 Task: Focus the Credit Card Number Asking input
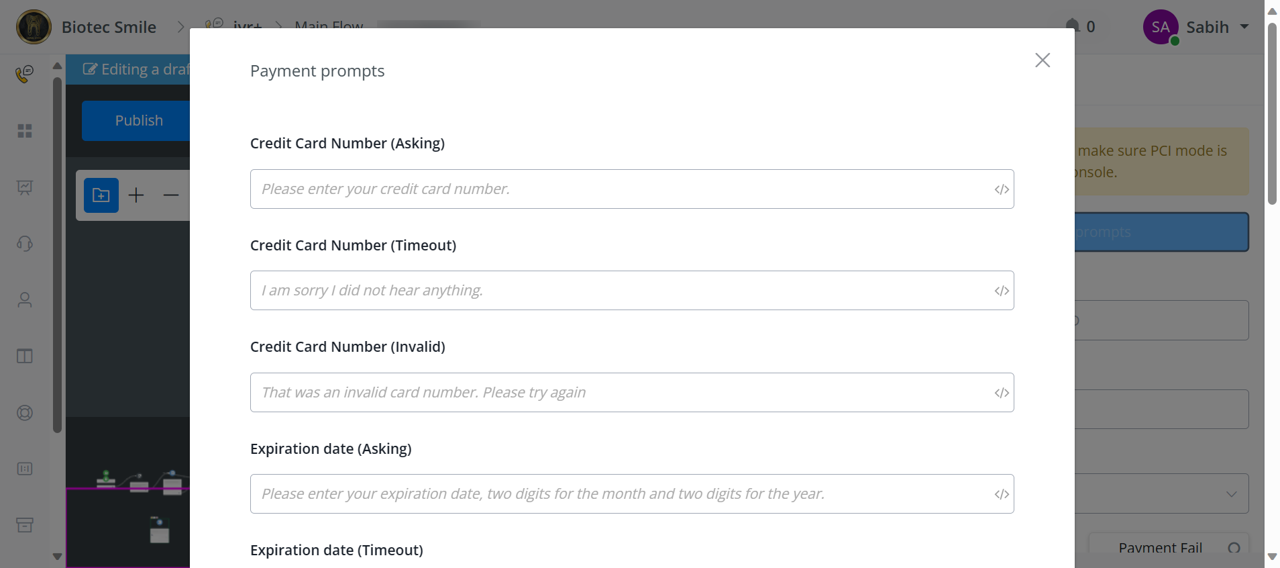(632, 189)
